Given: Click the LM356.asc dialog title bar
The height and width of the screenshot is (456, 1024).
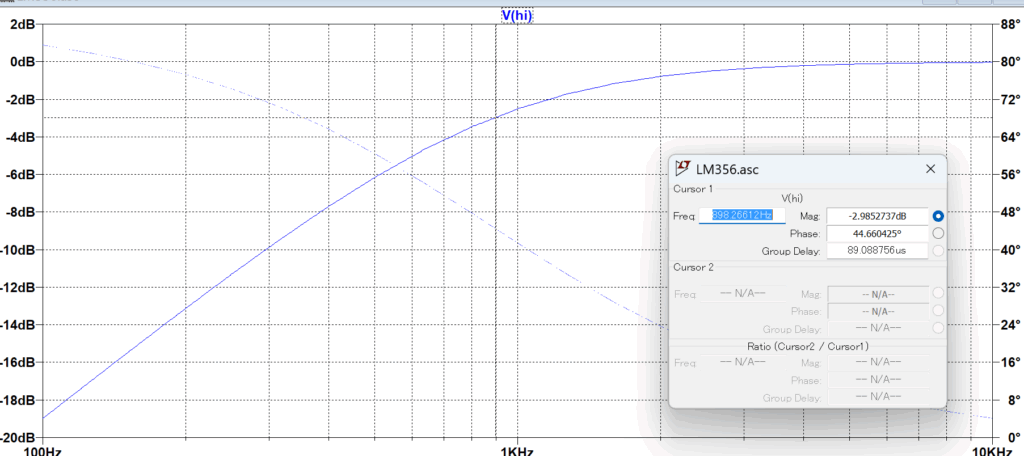Looking at the screenshot, I should [800, 169].
